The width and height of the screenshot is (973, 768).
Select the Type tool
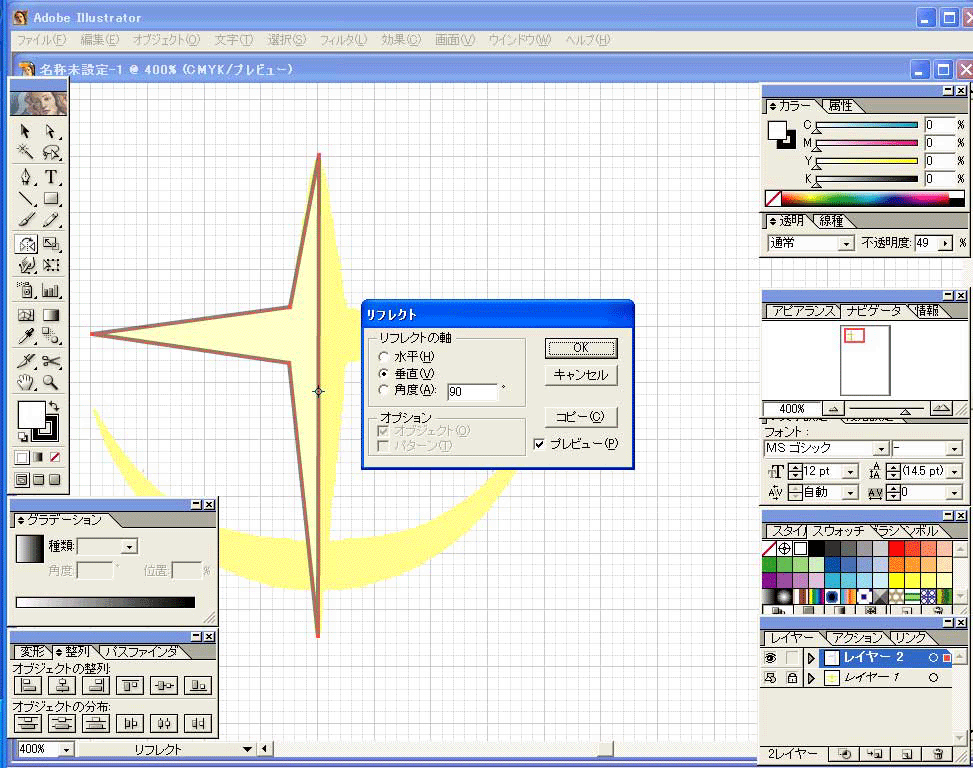(x=51, y=177)
